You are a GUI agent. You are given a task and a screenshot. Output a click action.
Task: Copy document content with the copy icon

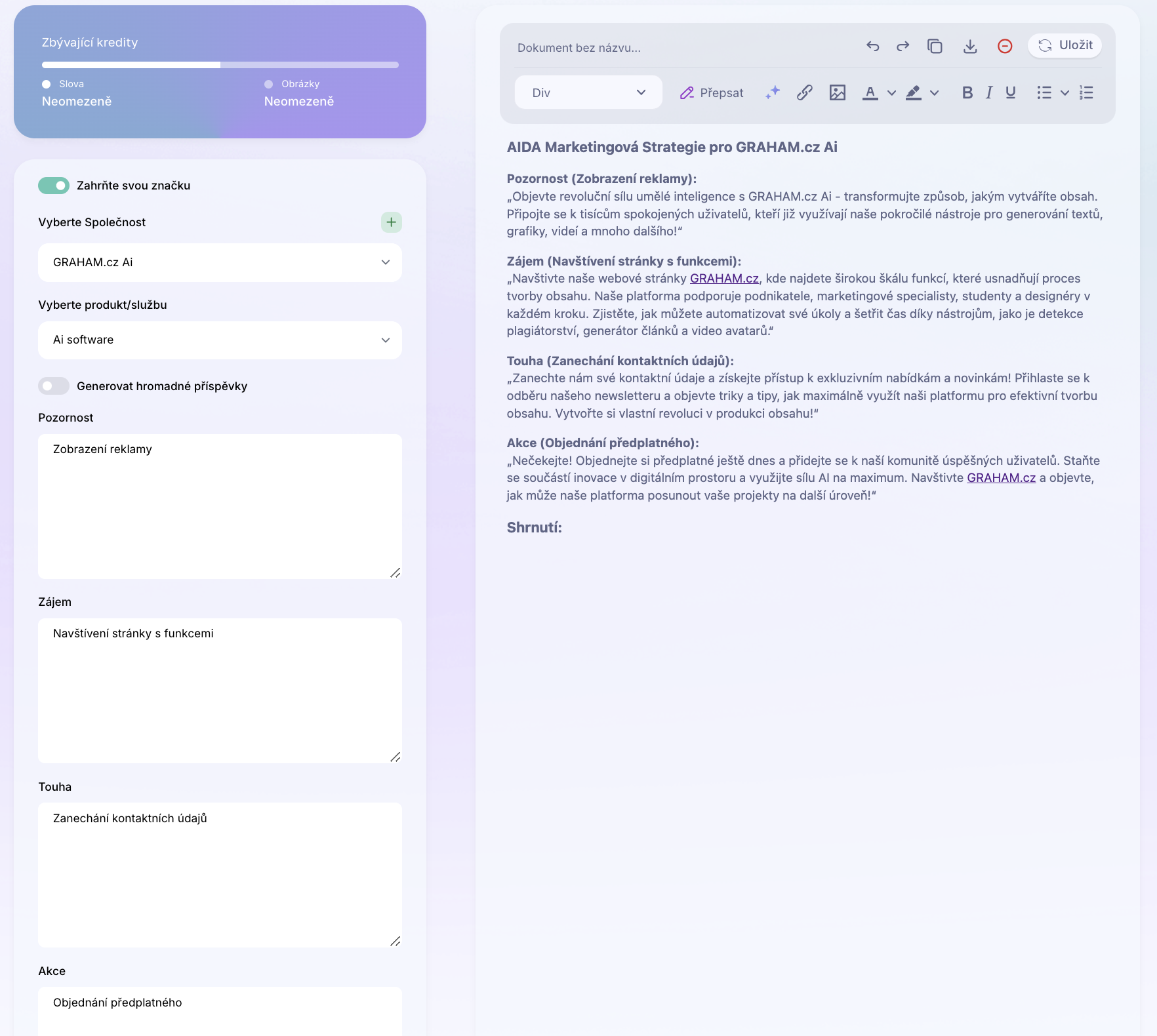[935, 46]
